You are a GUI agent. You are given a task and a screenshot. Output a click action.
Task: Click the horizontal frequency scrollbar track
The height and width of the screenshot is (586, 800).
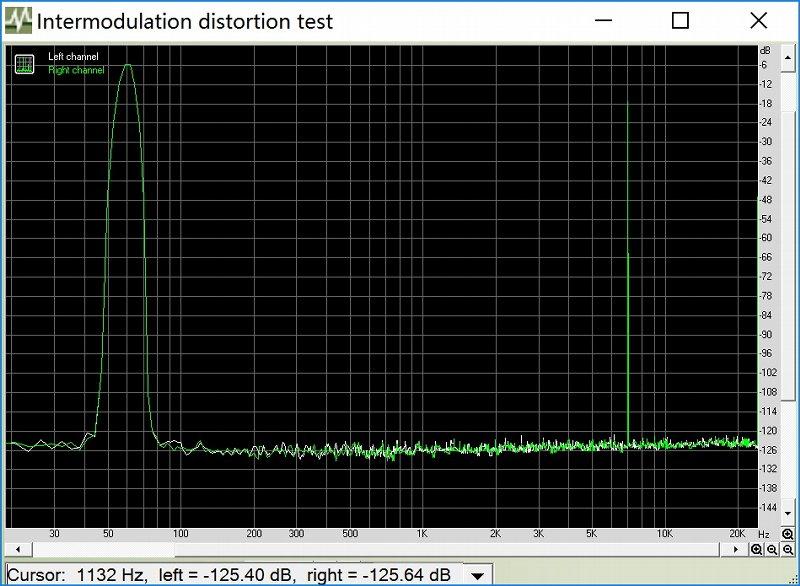(x=380, y=549)
